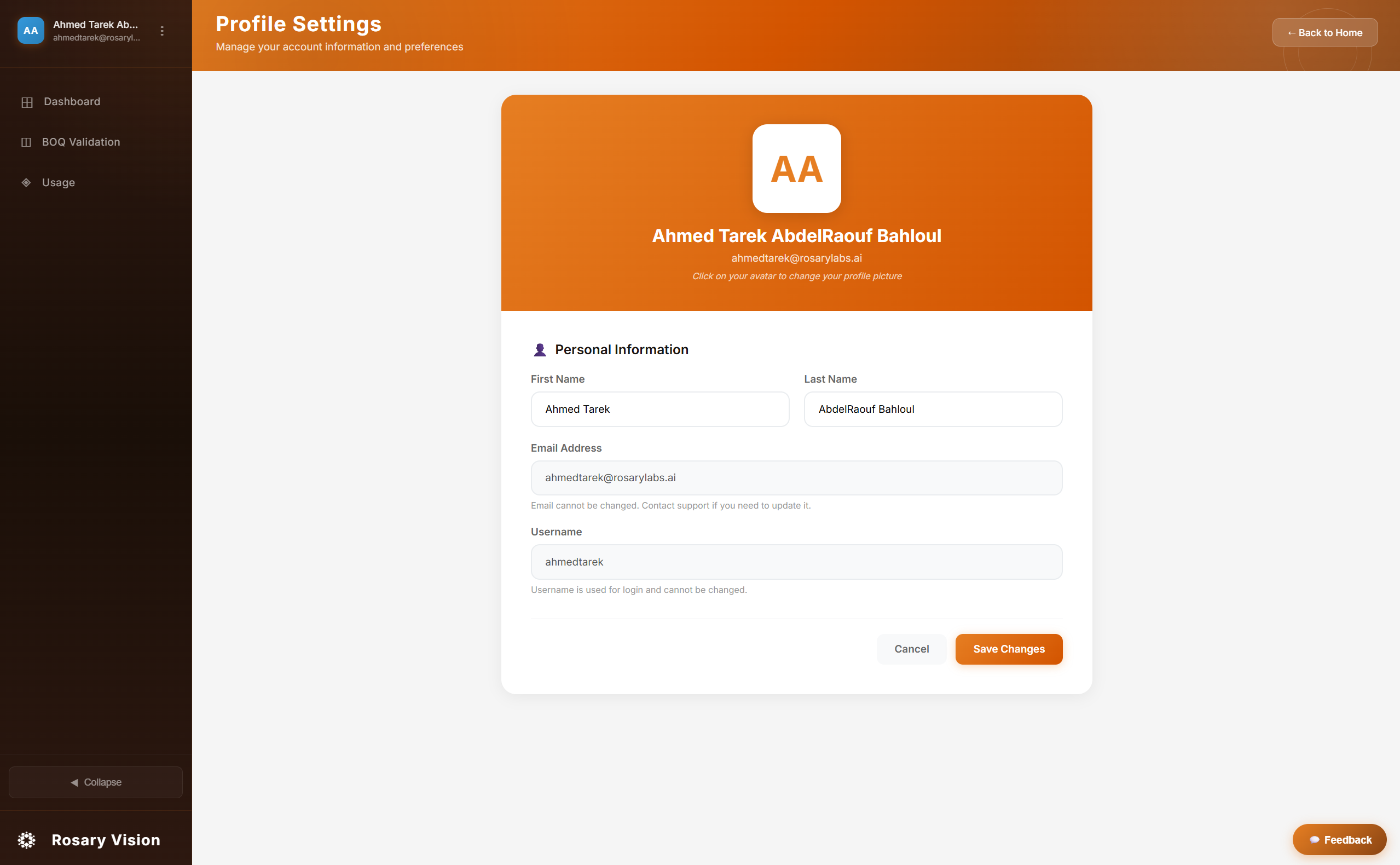The width and height of the screenshot is (1400, 865).
Task: Focus the First Name input field
Action: (x=659, y=409)
